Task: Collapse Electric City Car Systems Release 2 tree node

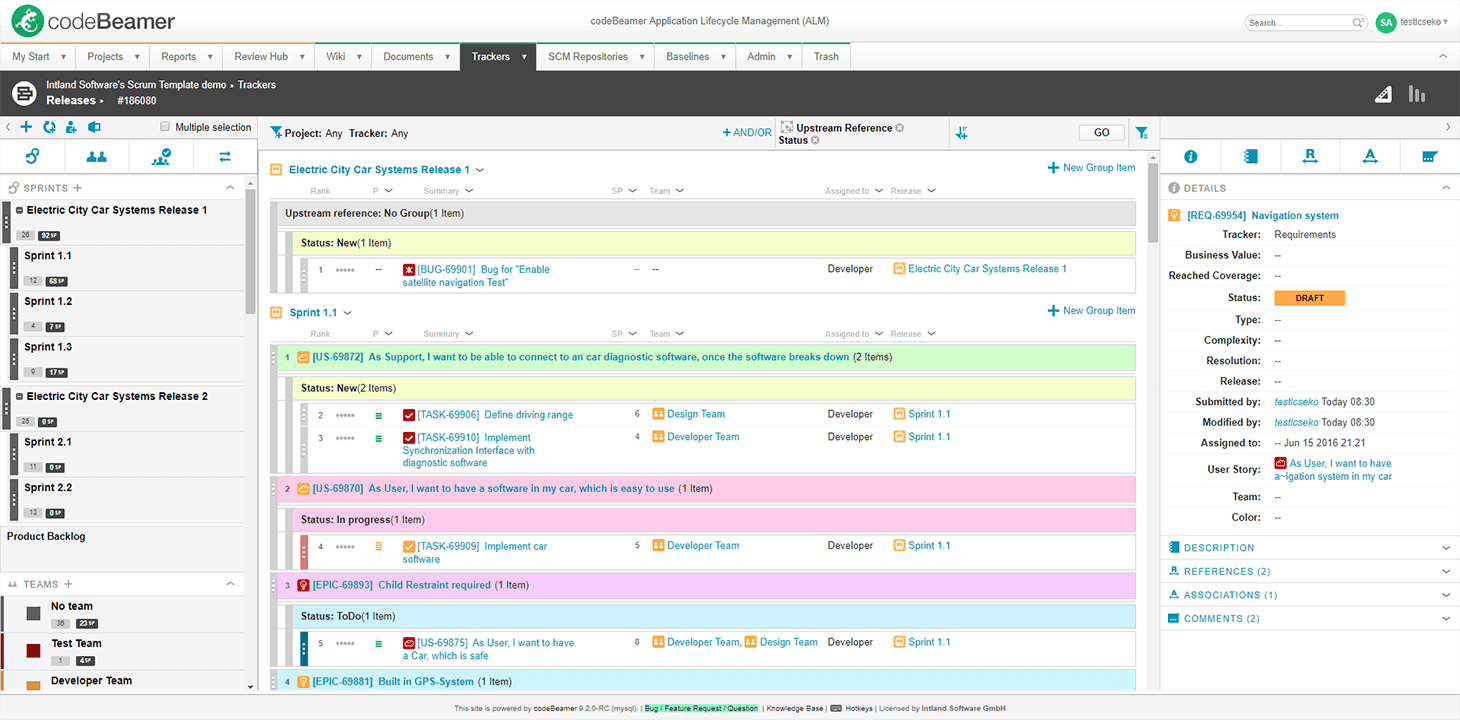Action: [x=20, y=396]
